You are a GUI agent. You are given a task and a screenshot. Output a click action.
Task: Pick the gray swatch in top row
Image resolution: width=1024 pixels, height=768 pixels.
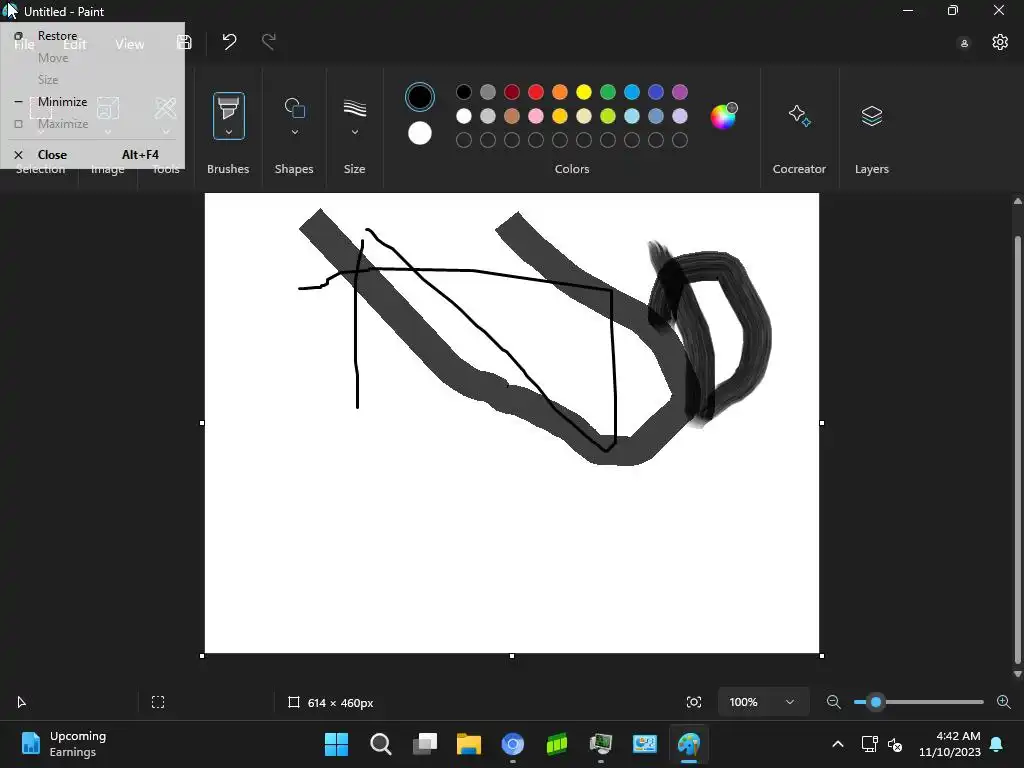click(488, 92)
